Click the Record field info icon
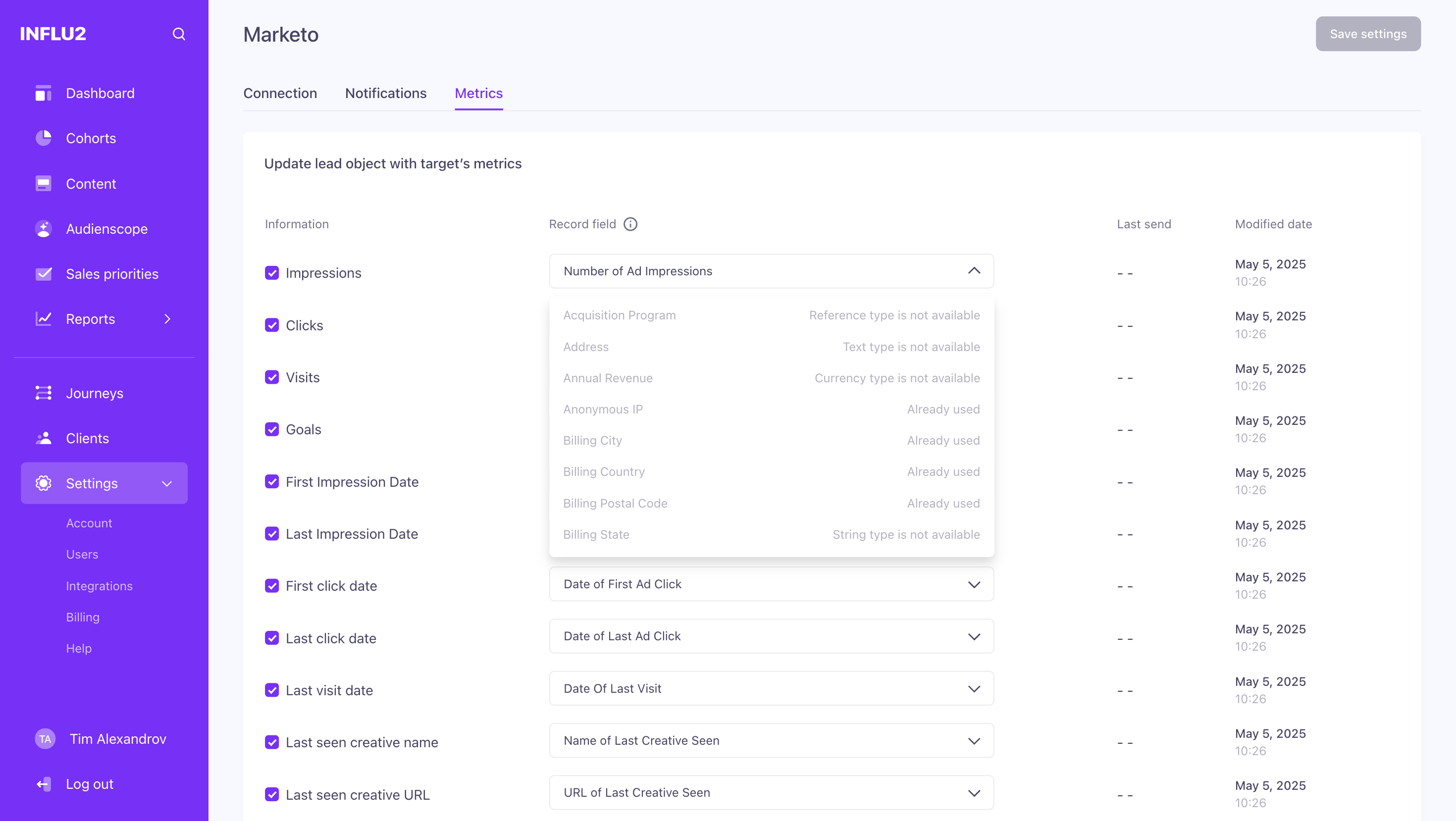 tap(630, 224)
